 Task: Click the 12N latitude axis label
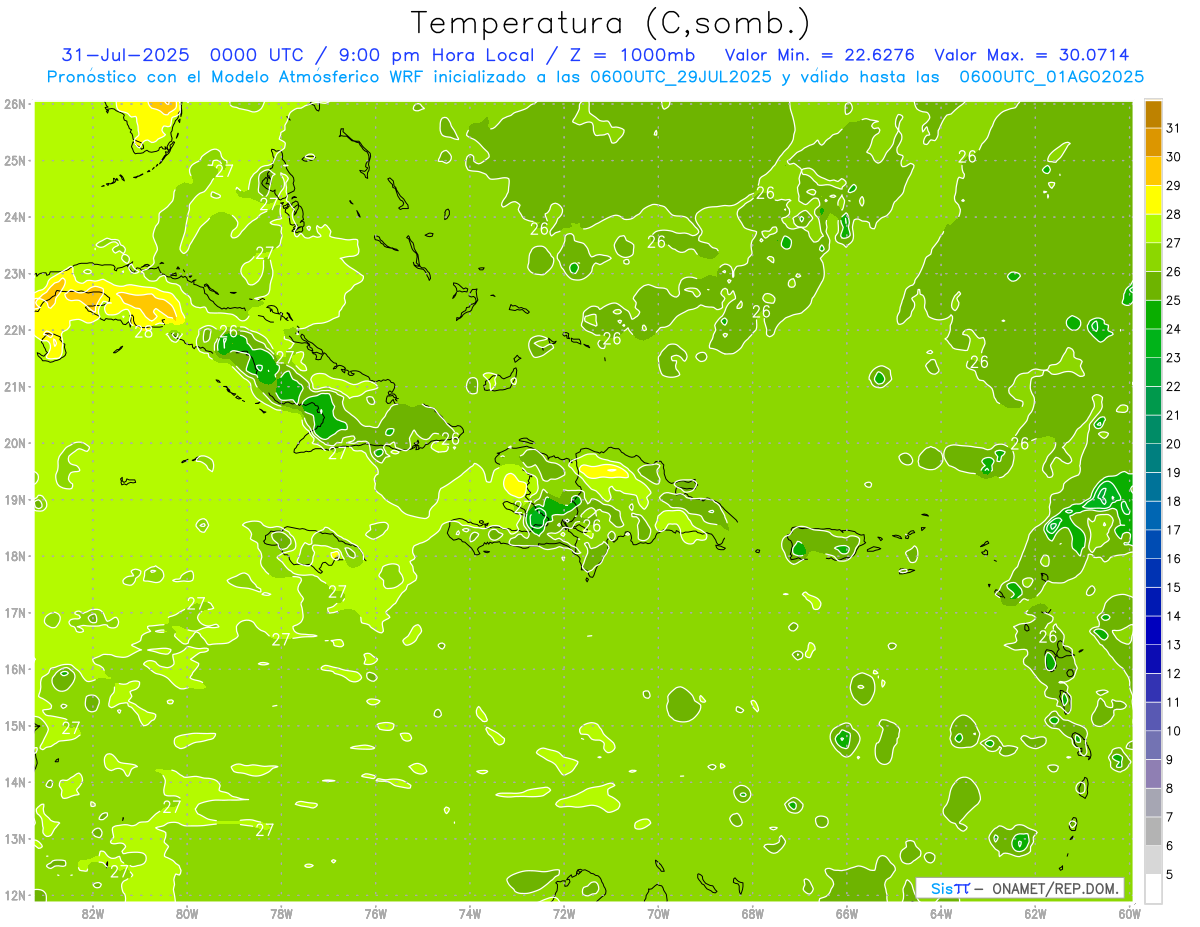click(x=15, y=895)
